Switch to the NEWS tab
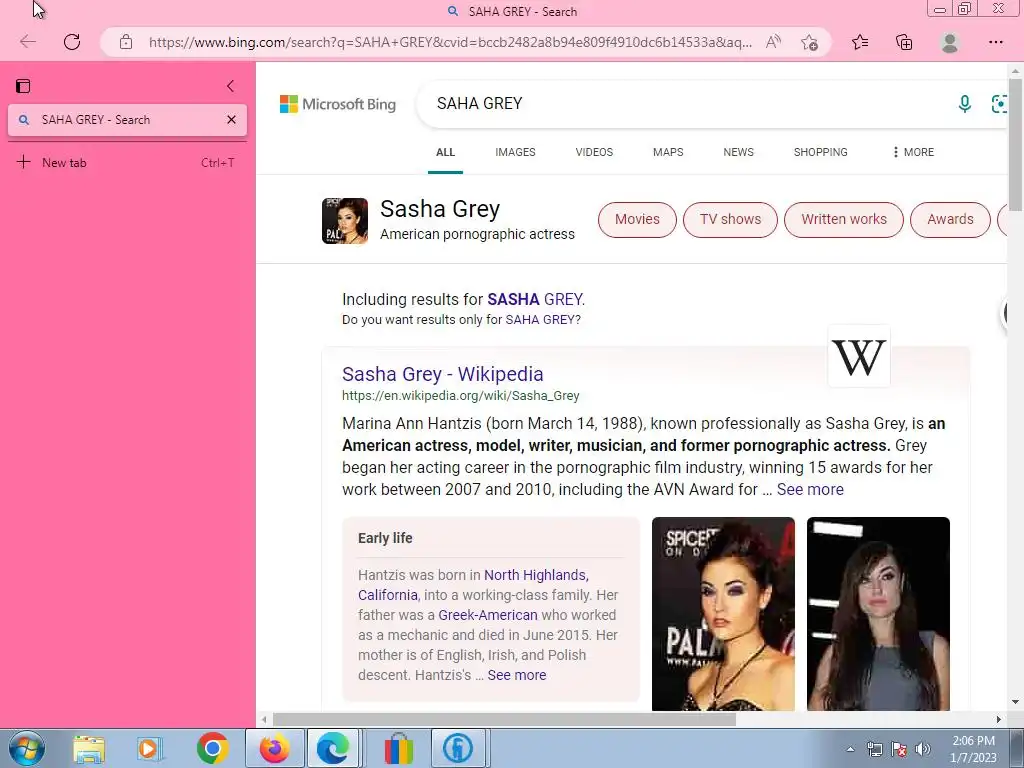Screen dimensions: 1024x768 [739, 152]
